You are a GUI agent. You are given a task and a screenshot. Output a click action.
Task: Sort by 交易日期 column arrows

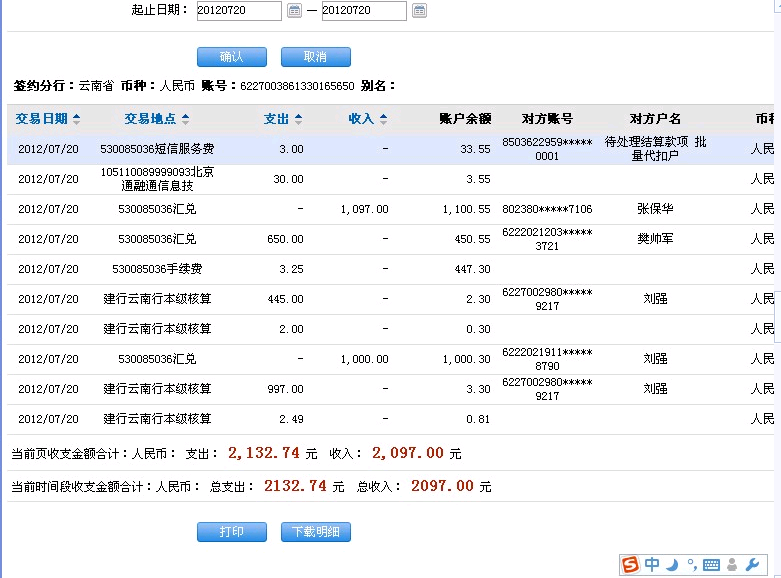tap(77, 119)
